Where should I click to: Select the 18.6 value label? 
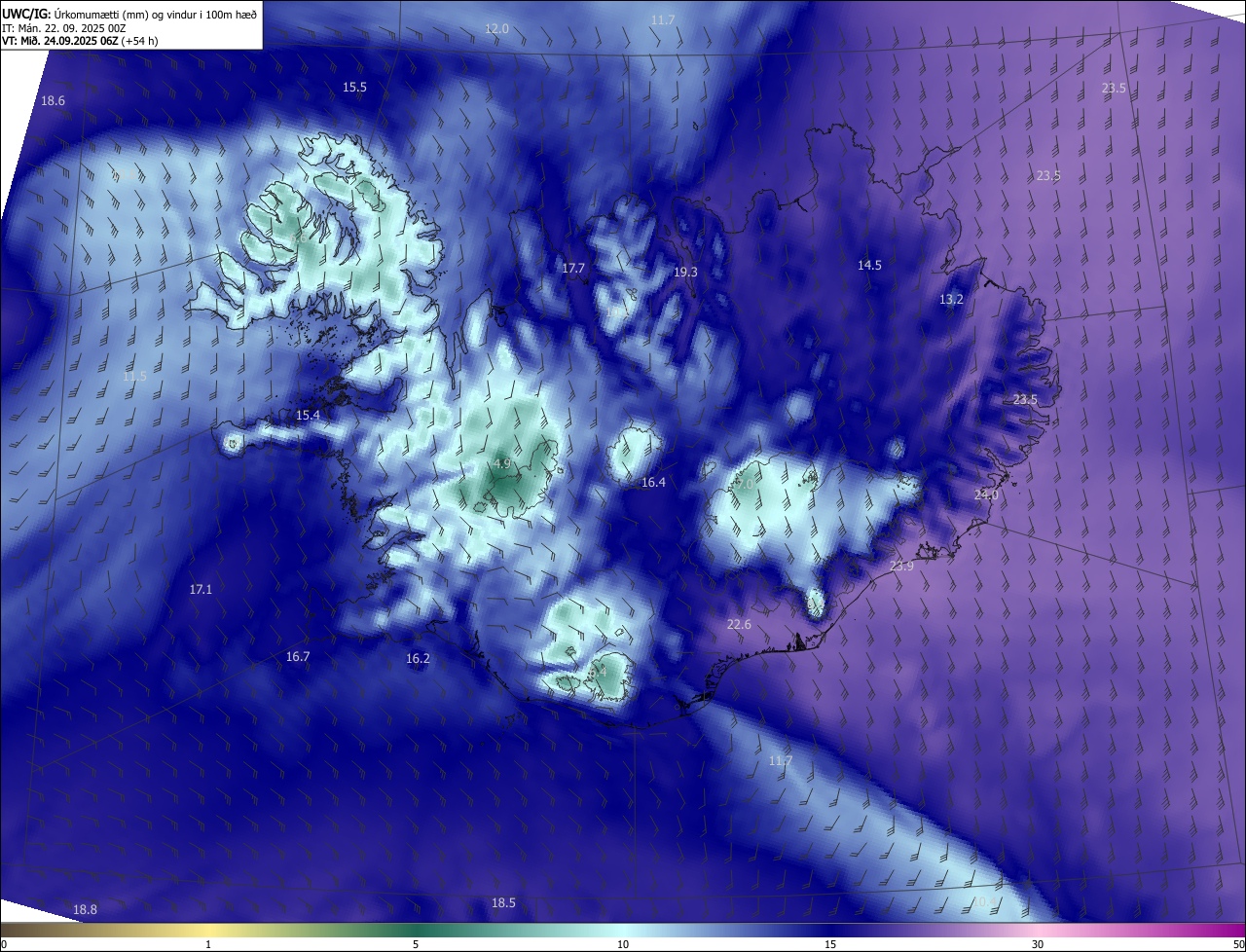coord(53,101)
